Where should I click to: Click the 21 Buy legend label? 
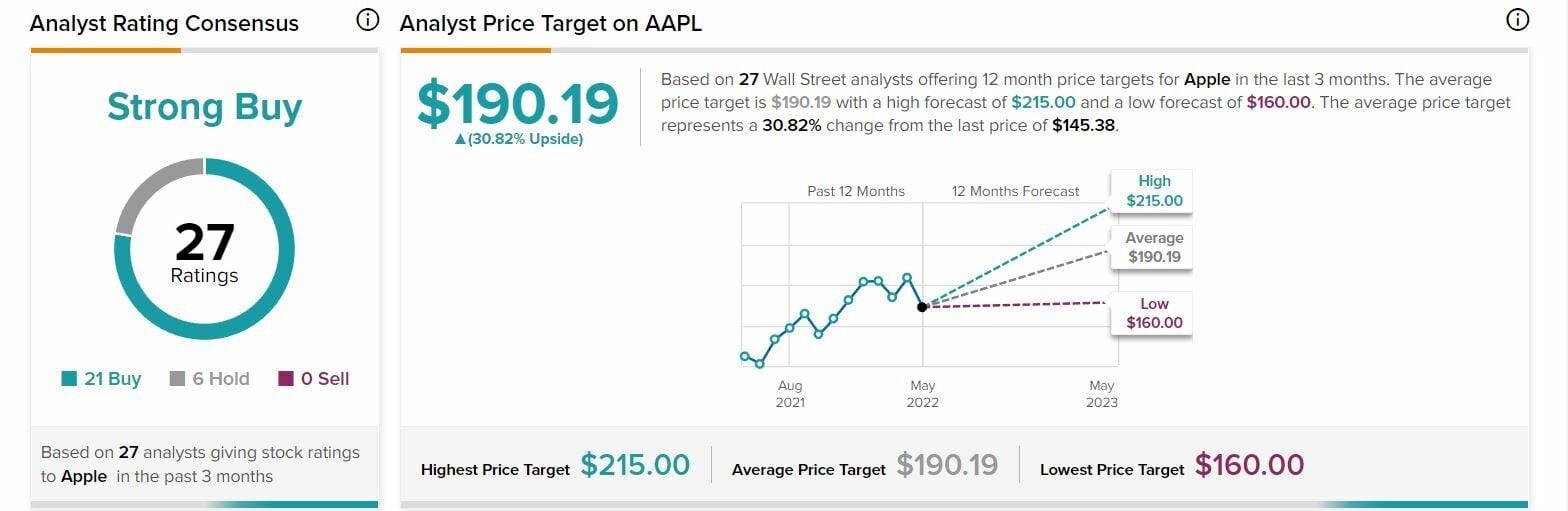pos(112,379)
